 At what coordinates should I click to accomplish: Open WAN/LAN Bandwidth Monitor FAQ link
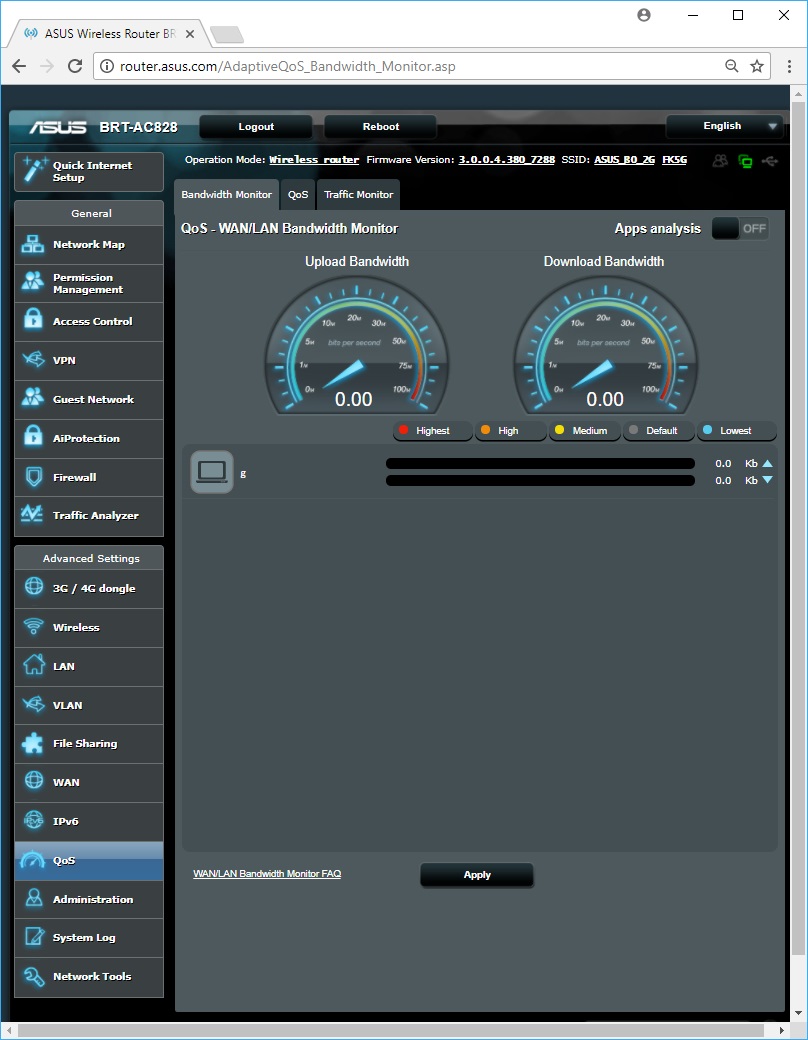tap(267, 874)
